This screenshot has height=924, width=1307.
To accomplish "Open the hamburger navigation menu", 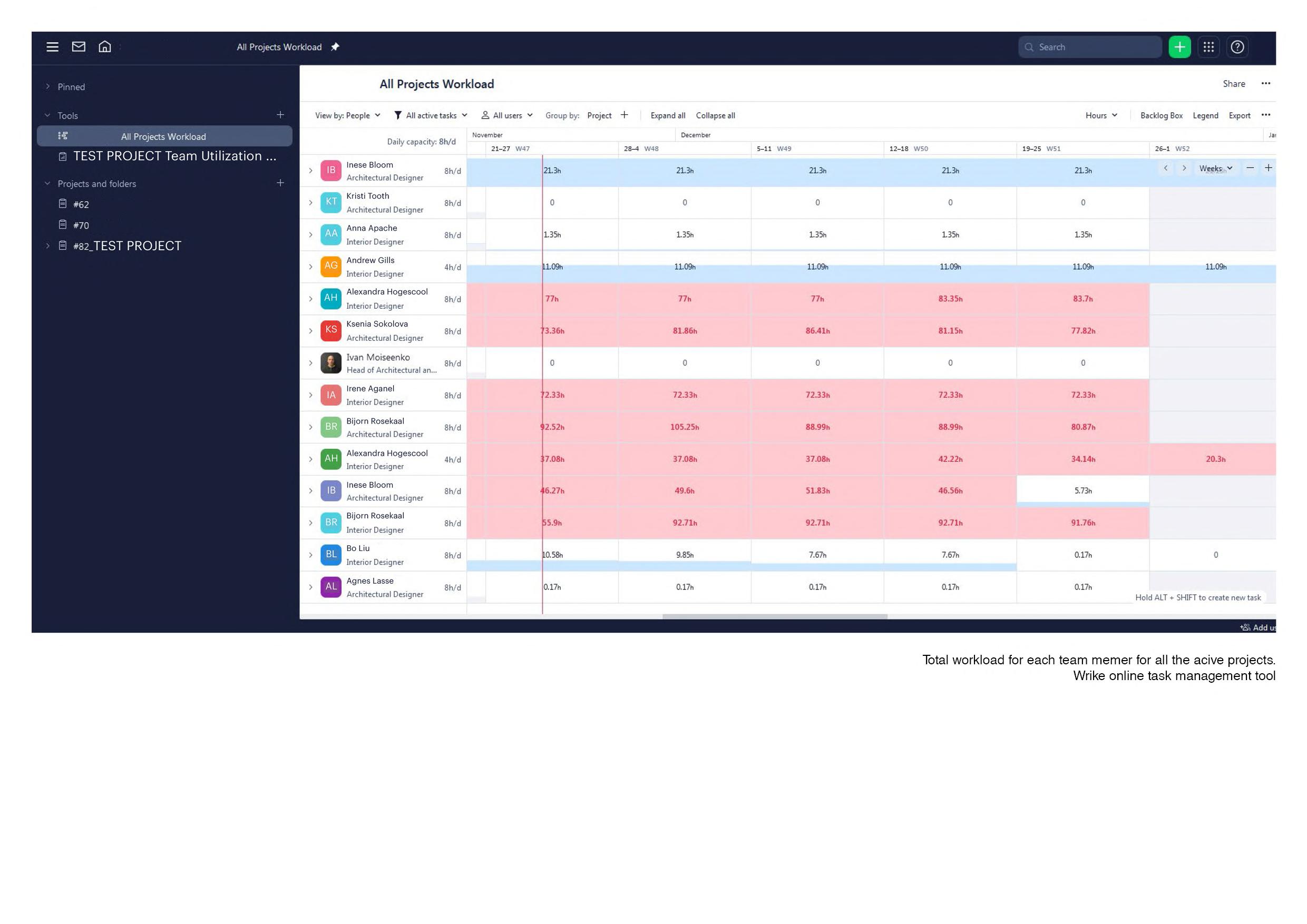I will tap(52, 47).
